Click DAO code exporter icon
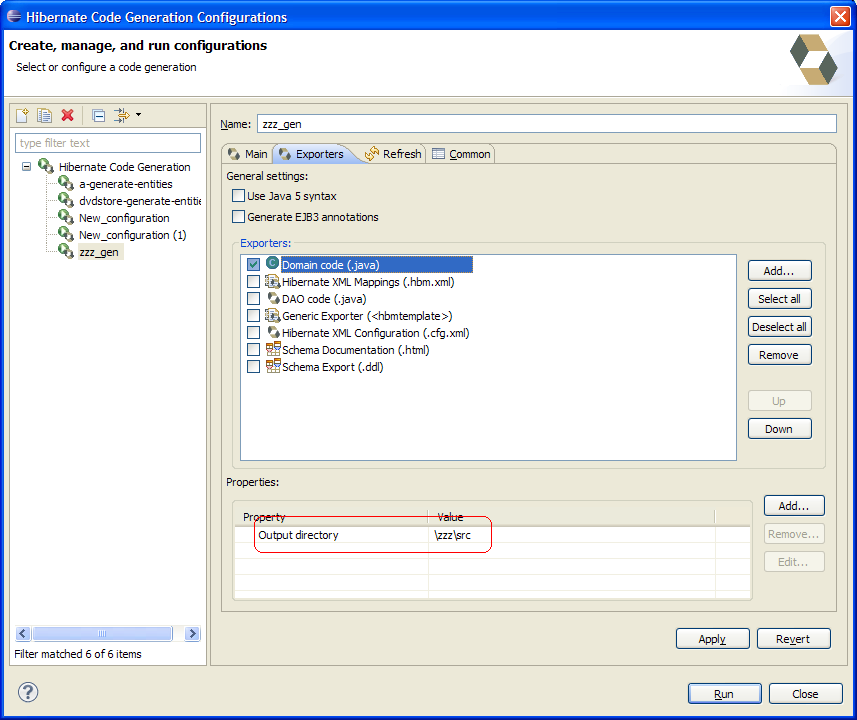Image resolution: width=857 pixels, height=720 pixels. 273,298
